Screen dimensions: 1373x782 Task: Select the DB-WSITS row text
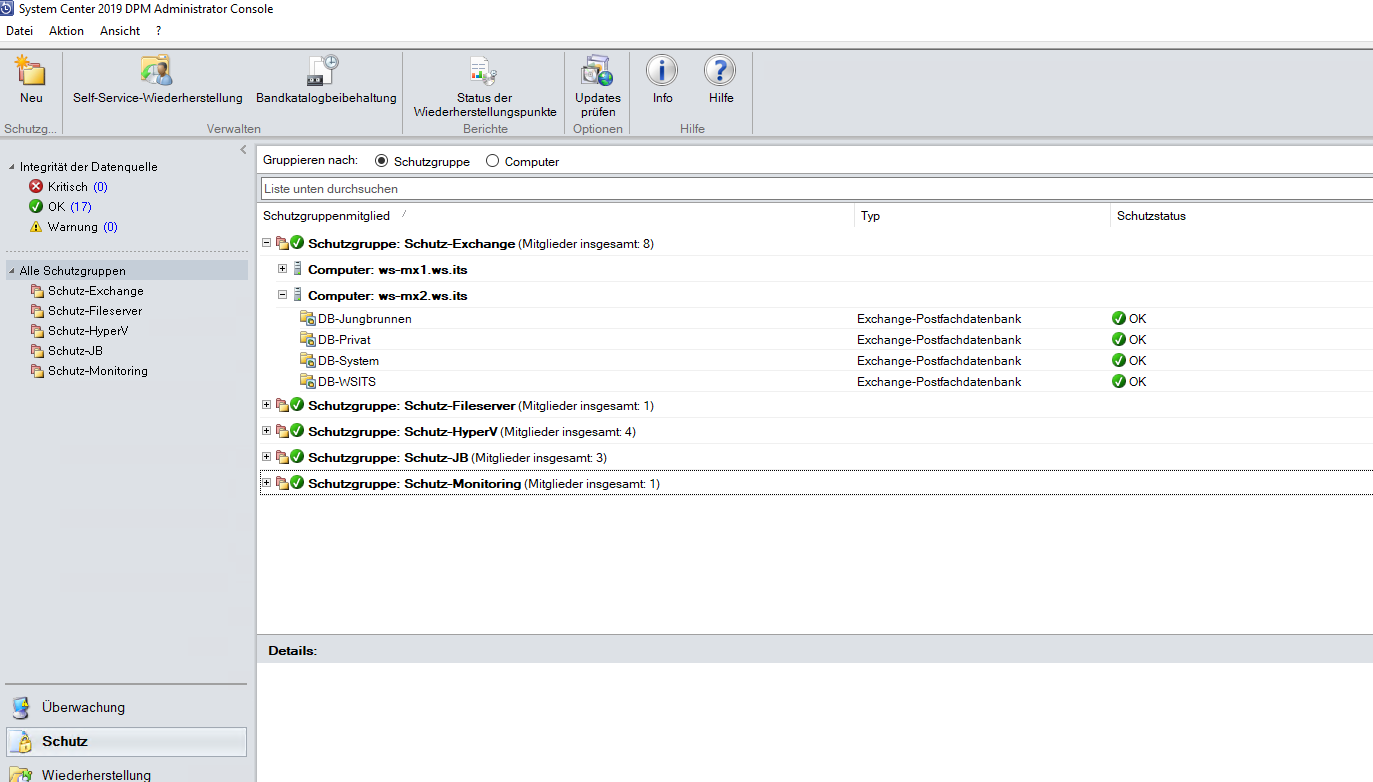point(347,382)
